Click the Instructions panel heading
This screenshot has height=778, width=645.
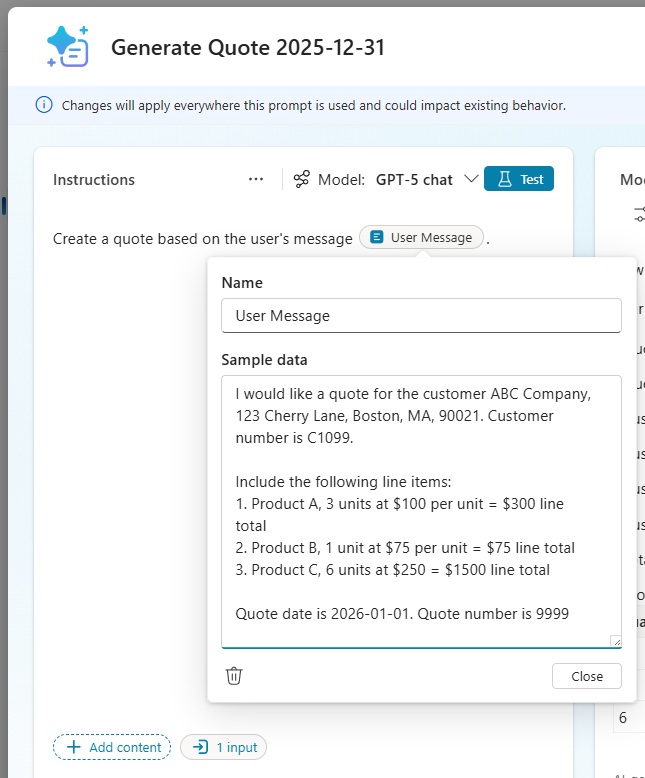[x=94, y=180]
